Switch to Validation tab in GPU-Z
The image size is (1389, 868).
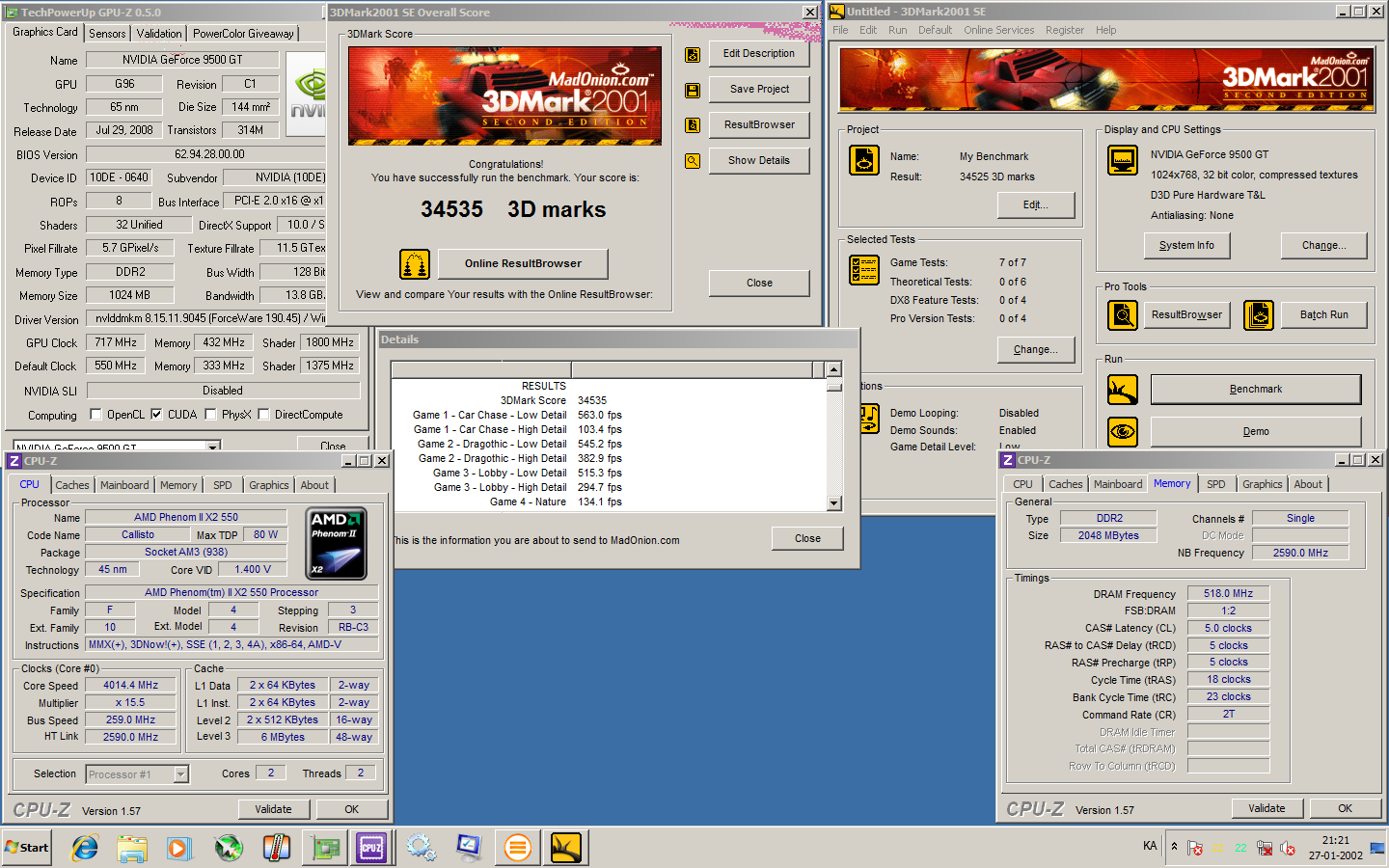159,34
